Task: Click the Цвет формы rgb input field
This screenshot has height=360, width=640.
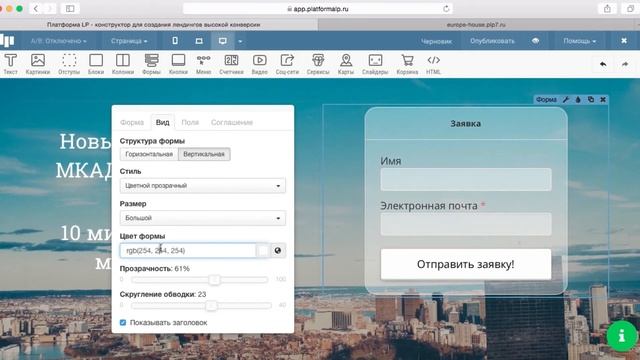Action: click(188, 250)
